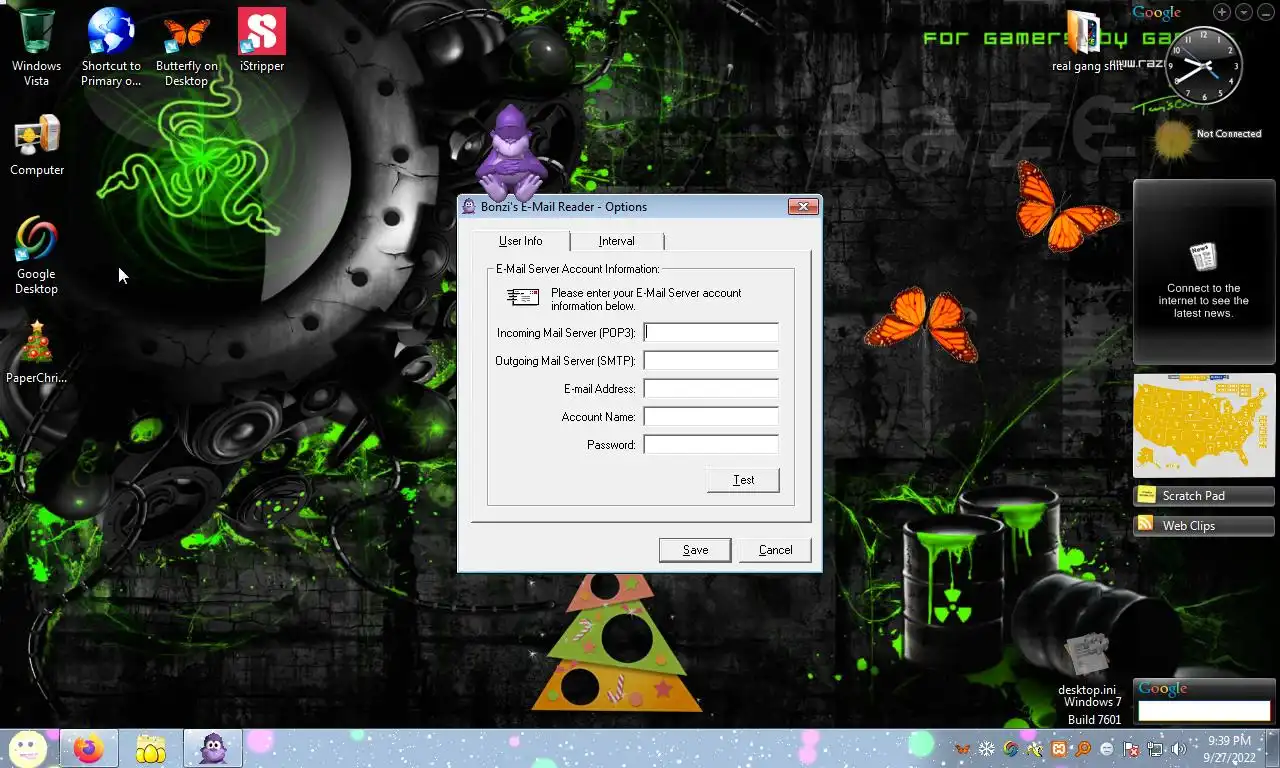Click the sidebar add gadget plus button
This screenshot has height=768, width=1280.
(1222, 12)
